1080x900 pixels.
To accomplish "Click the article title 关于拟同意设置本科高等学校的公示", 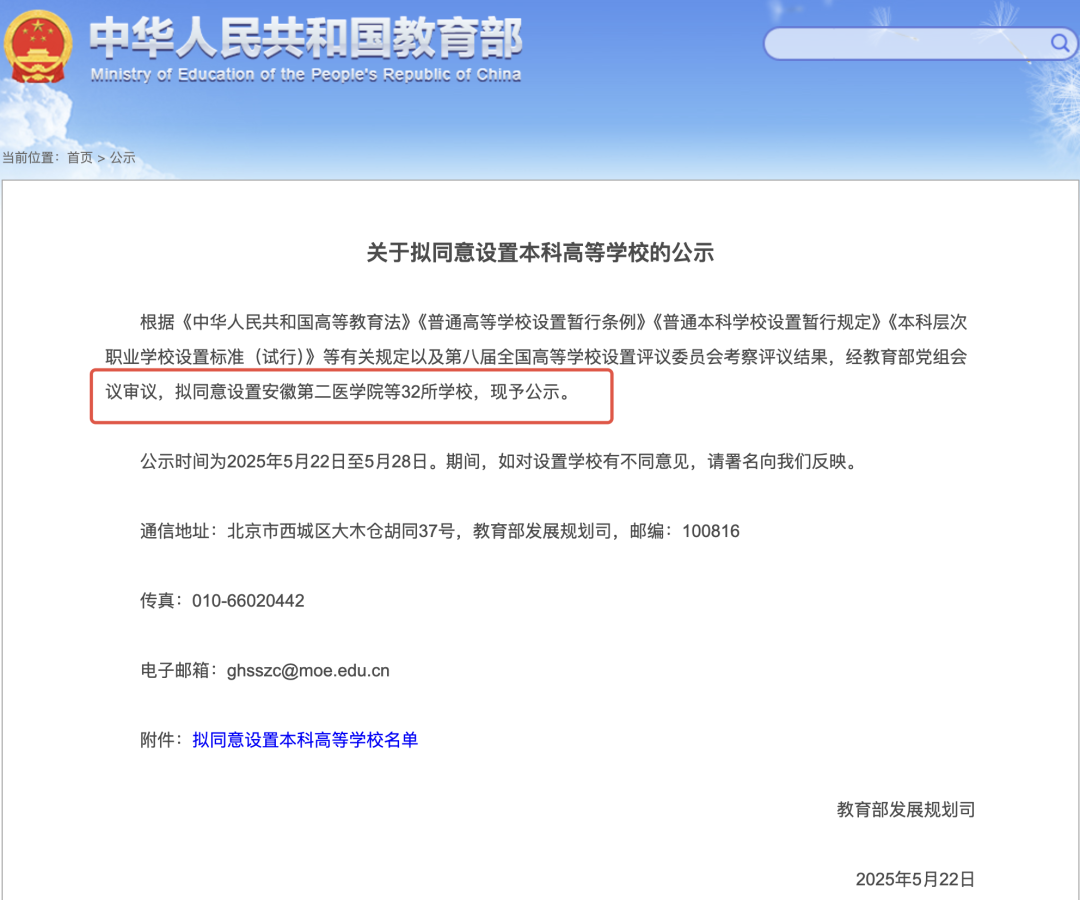I will pyautogui.click(x=540, y=253).
